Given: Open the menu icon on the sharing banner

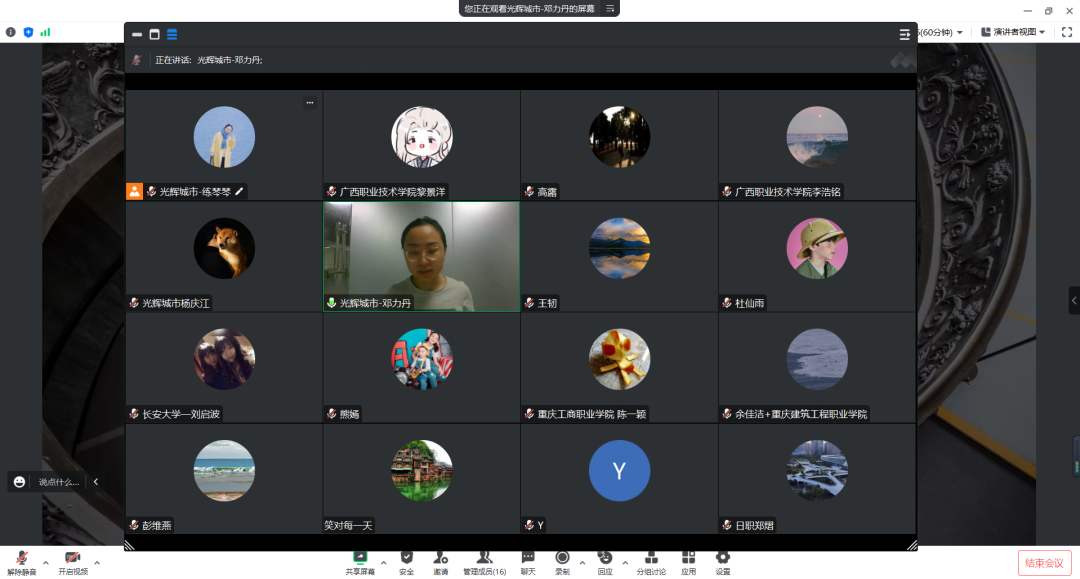Looking at the screenshot, I should (610, 8).
